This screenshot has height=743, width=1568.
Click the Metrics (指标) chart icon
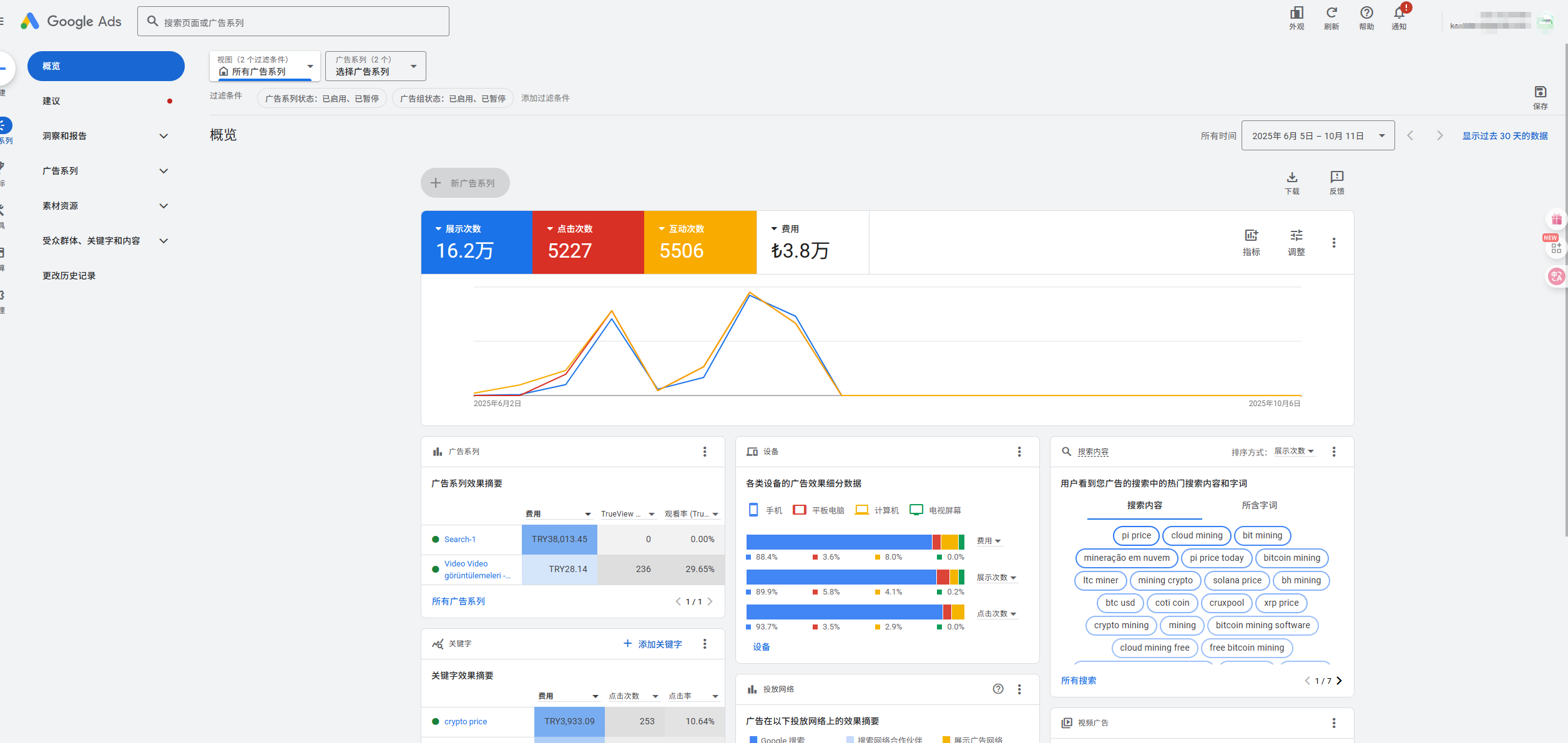(1251, 236)
